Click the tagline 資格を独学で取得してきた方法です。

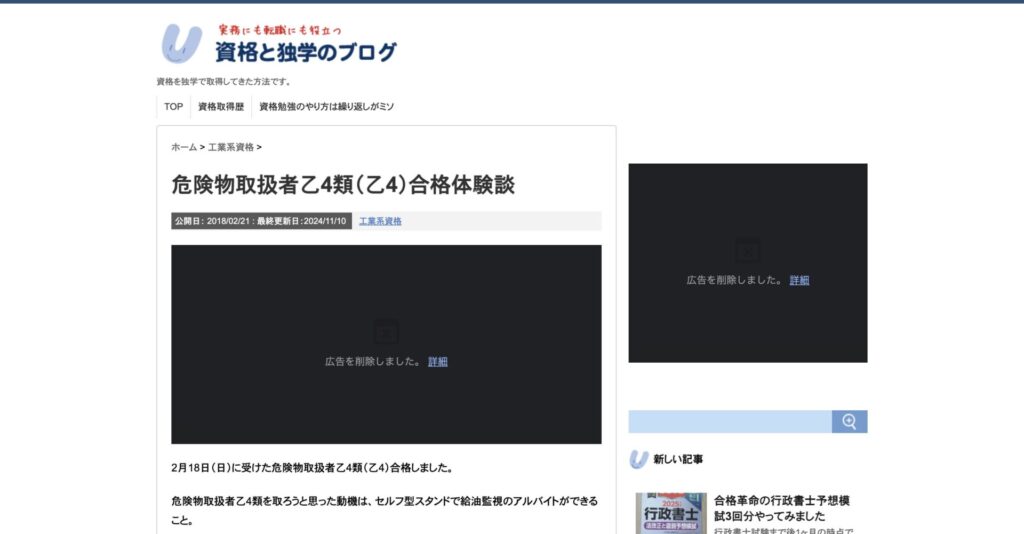225,82
